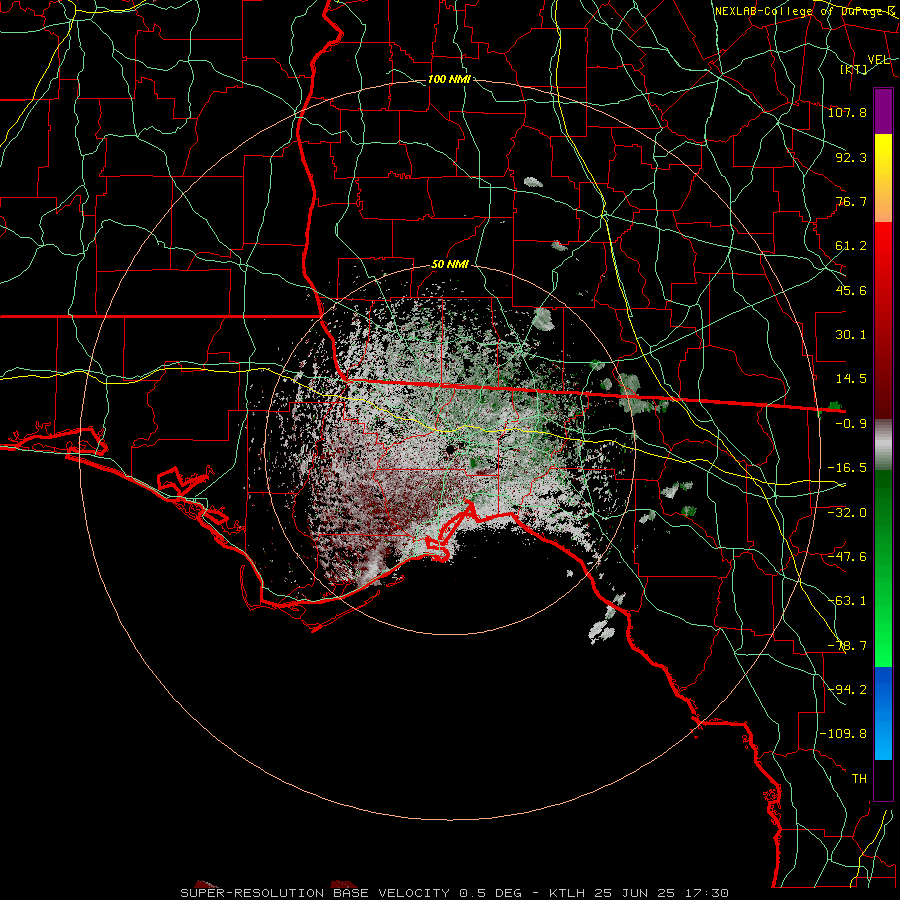900x900 pixels.
Task: Click the [KT] units label
Action: 854,69
